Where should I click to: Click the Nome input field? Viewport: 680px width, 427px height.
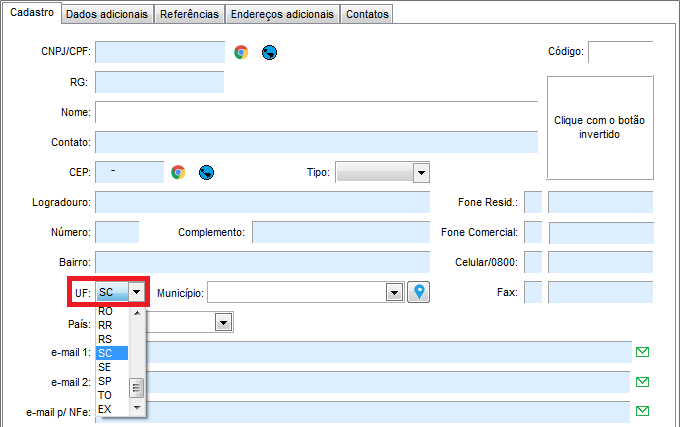(x=316, y=112)
